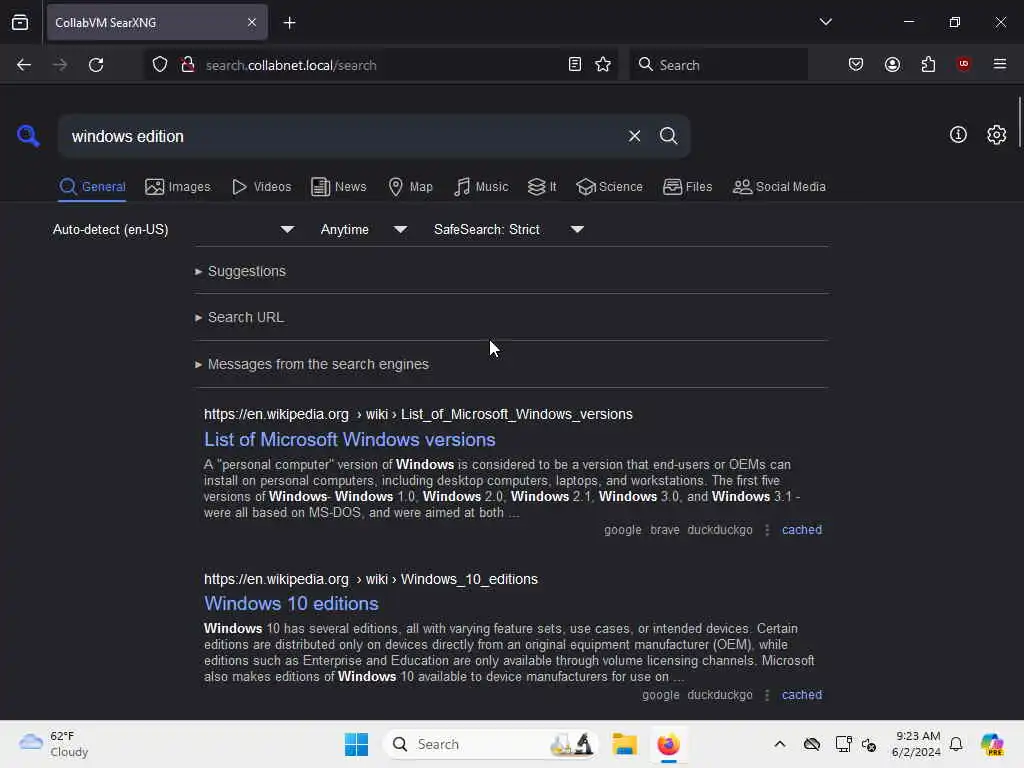1024x768 pixels.
Task: Switch to Social Media category
Action: click(x=779, y=187)
